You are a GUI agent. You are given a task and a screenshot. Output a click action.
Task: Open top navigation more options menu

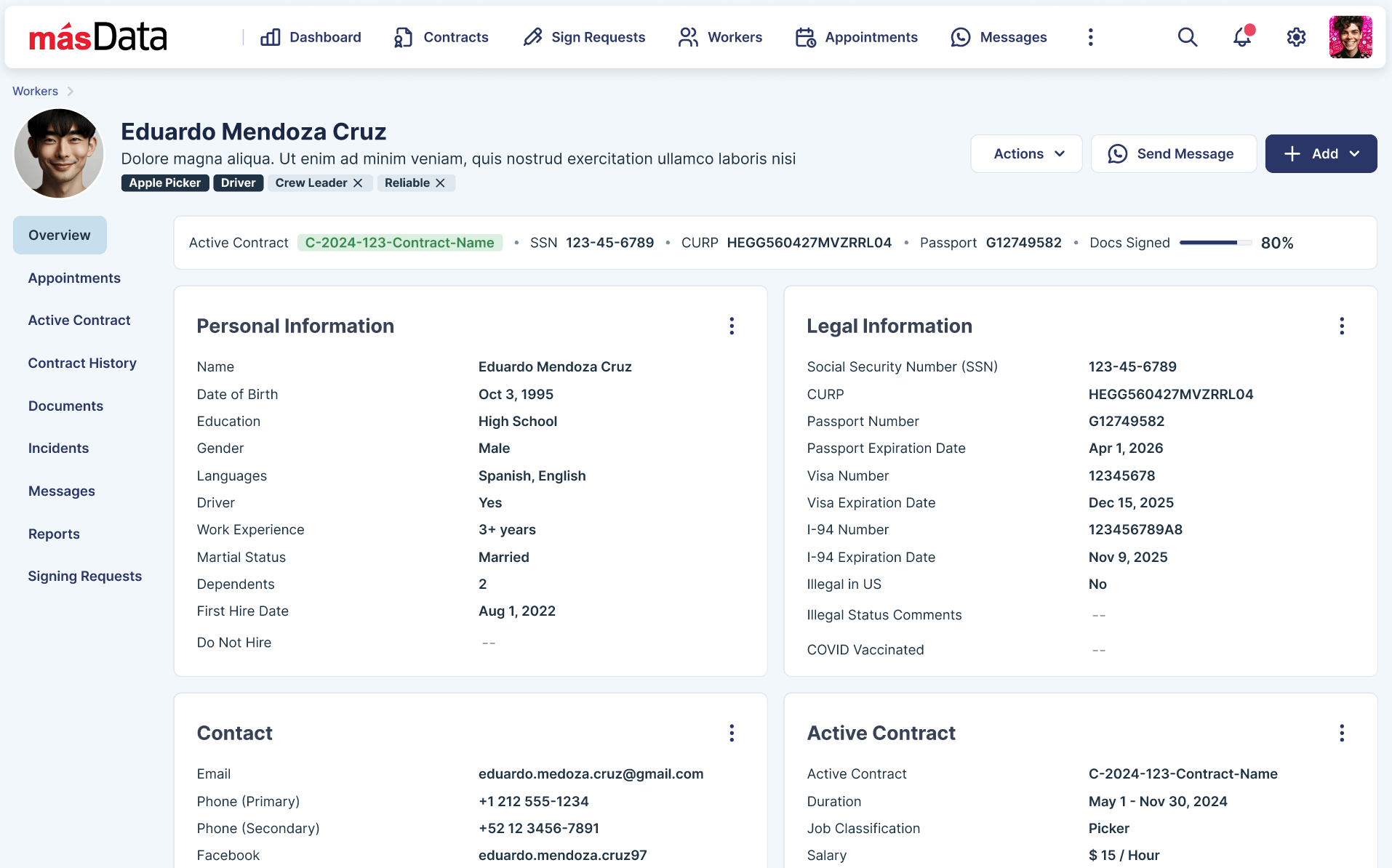[x=1090, y=37]
